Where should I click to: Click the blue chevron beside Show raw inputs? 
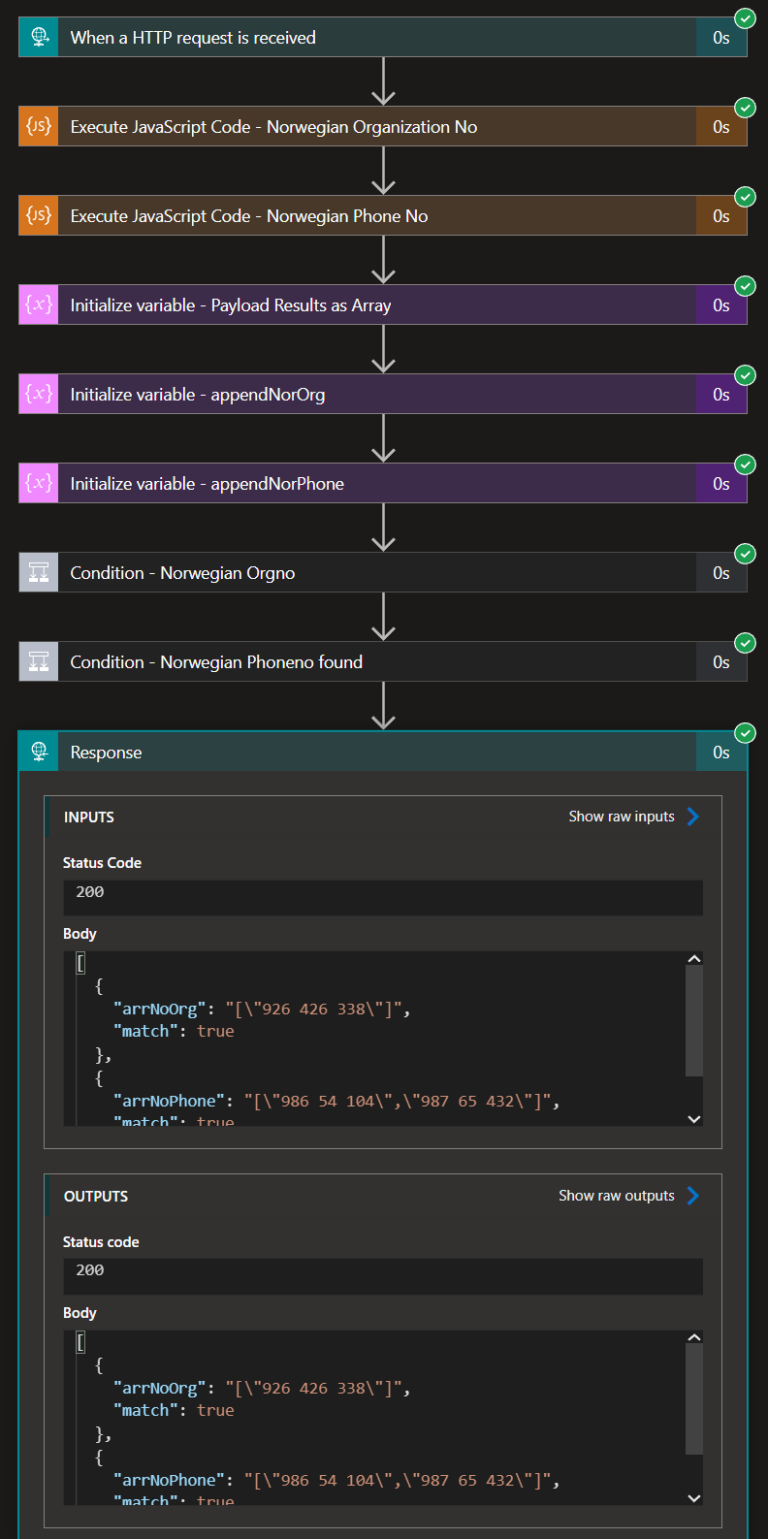[x=694, y=816]
